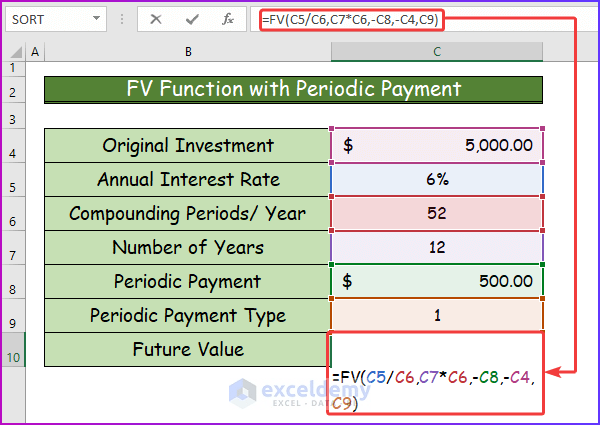Viewport: 600px width, 425px height.
Task: Select row 4 header
Action: [x=13, y=146]
